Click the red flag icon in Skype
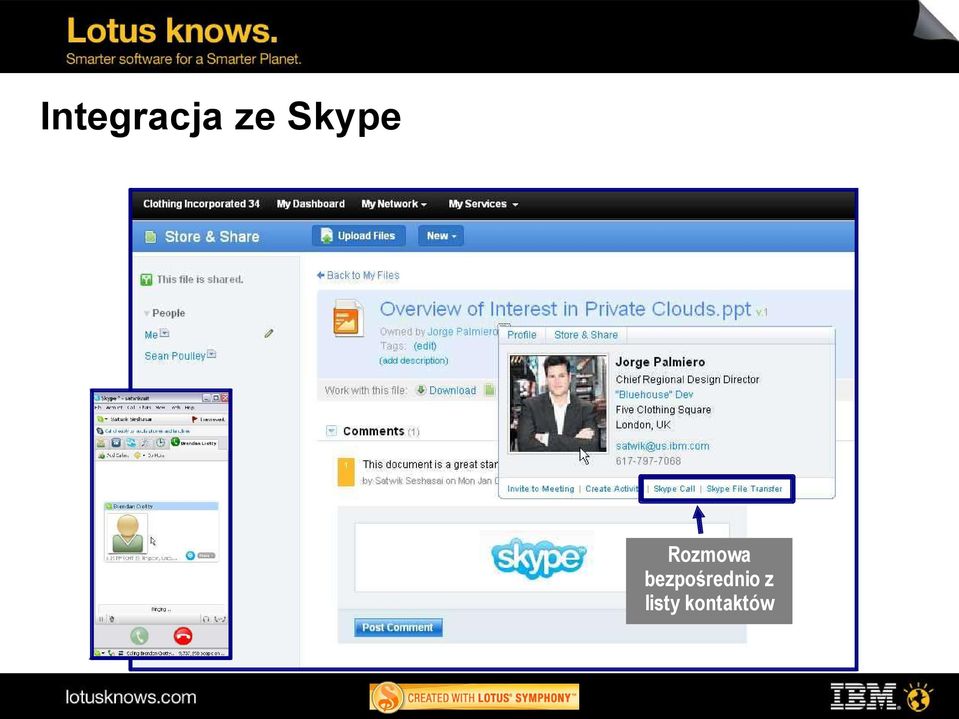959x719 pixels. point(194,419)
